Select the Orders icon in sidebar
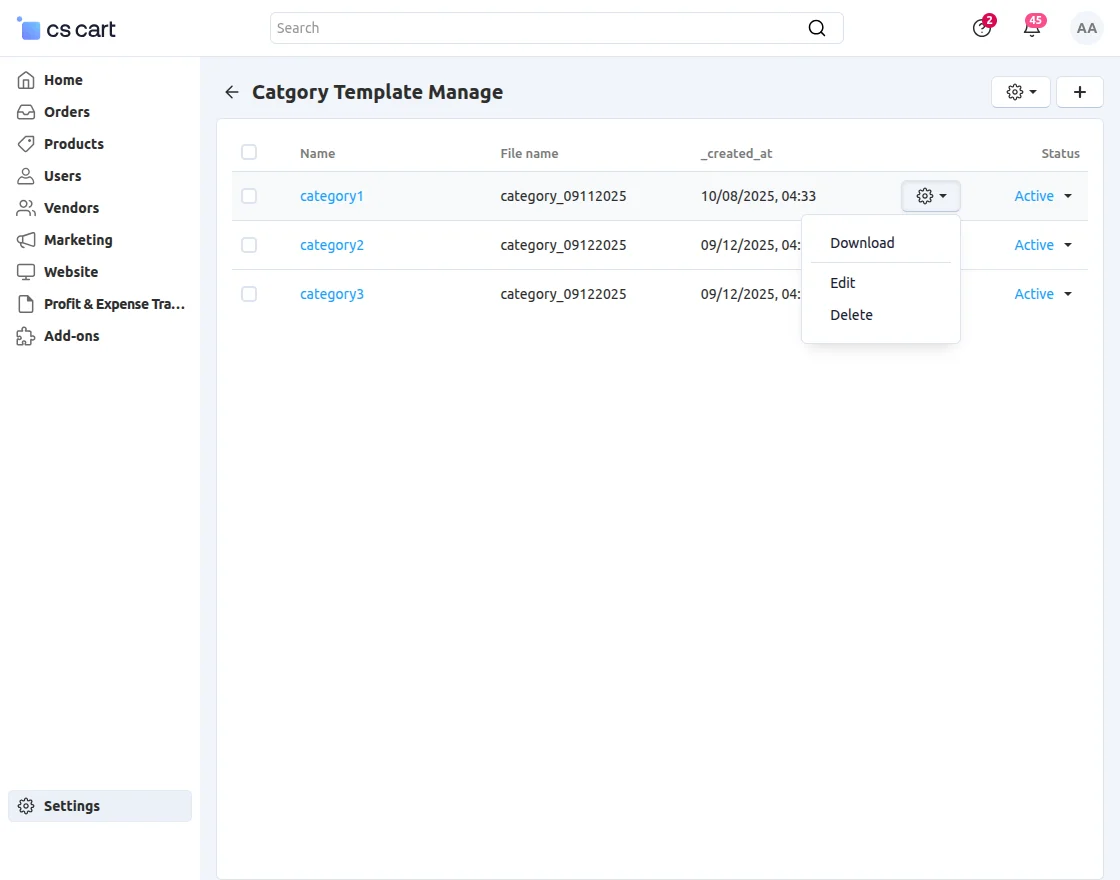 click(x=25, y=111)
